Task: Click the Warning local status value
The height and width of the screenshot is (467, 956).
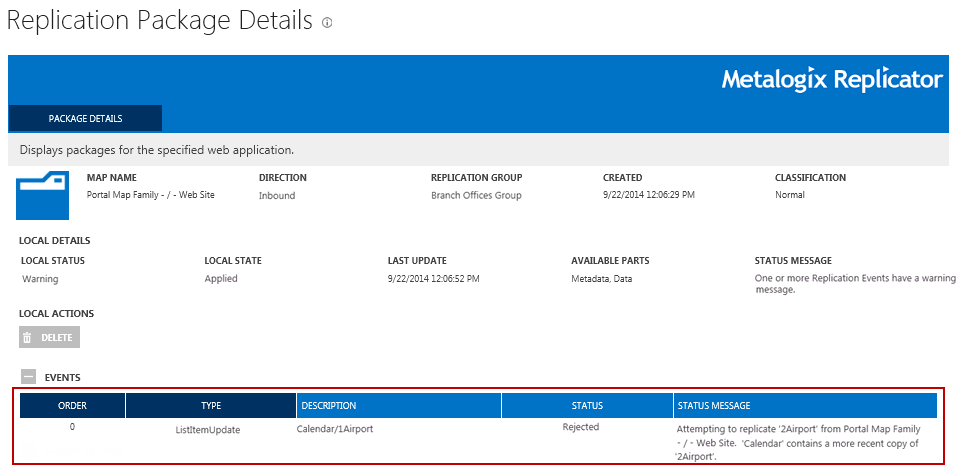Action: click(40, 279)
